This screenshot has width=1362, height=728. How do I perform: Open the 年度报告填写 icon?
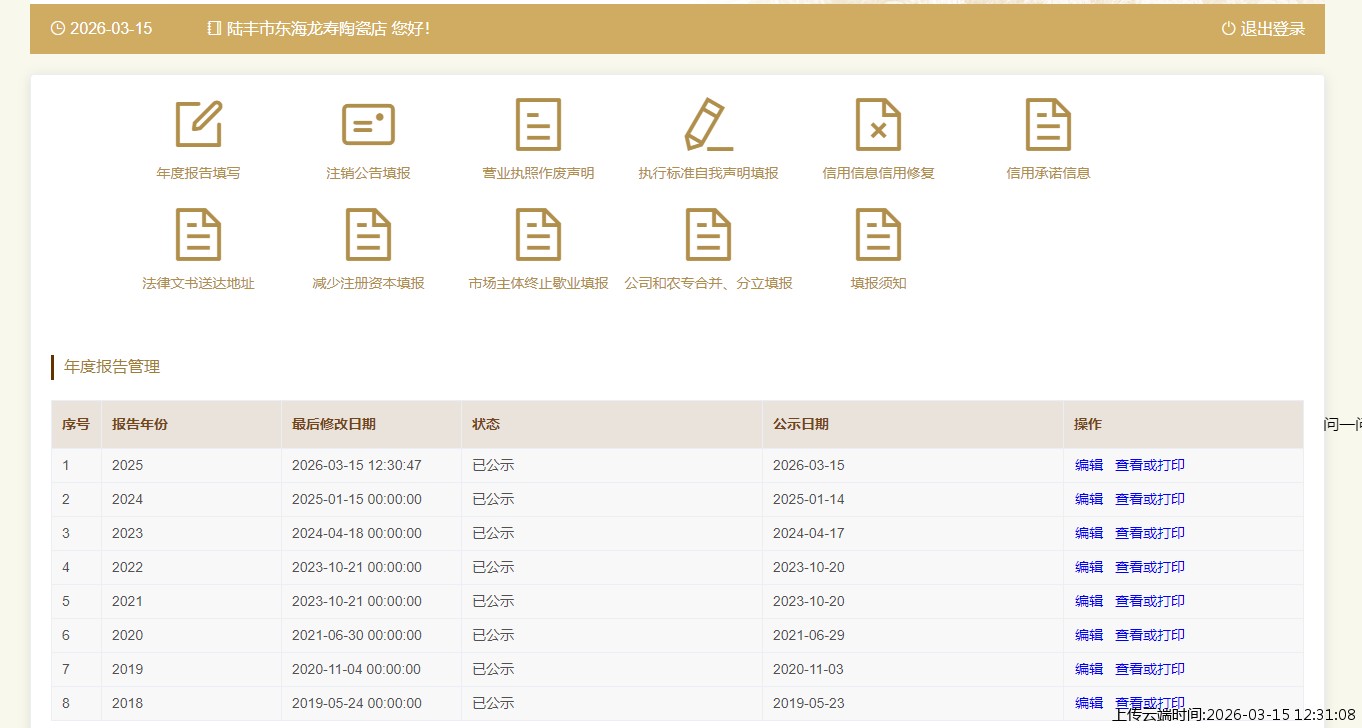click(x=198, y=125)
